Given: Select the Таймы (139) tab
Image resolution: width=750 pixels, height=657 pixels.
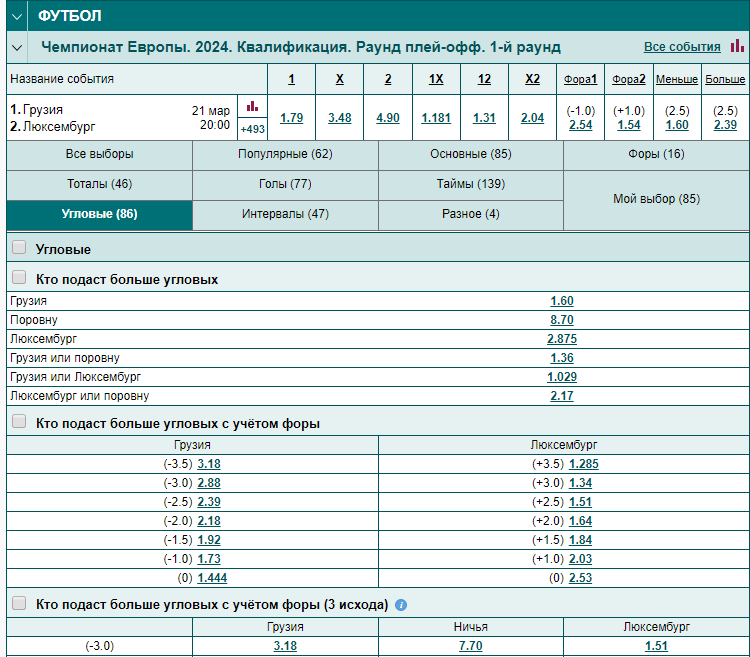Looking at the screenshot, I should click(471, 184).
